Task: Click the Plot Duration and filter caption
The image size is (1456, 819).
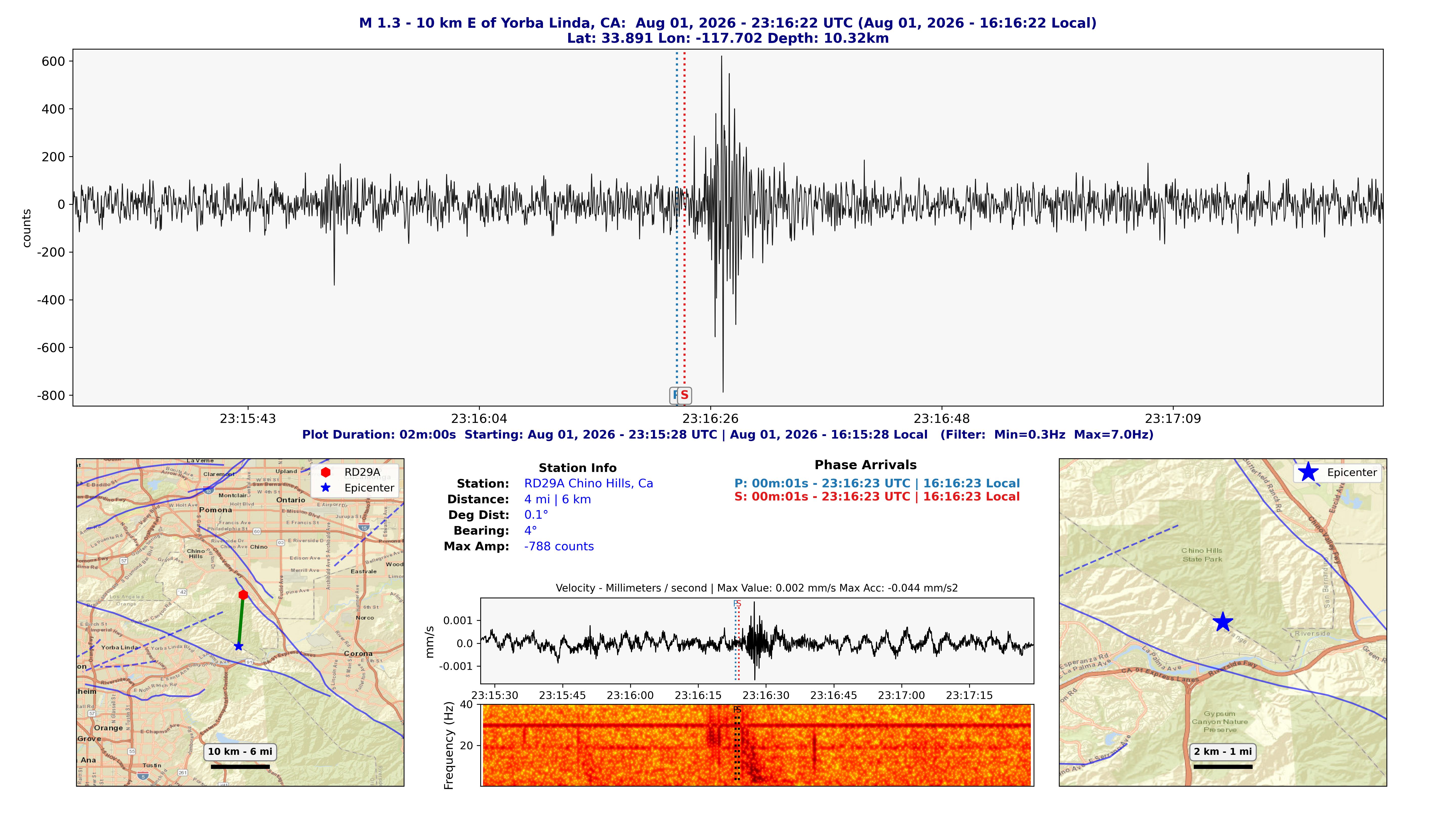Action: pos(728,435)
